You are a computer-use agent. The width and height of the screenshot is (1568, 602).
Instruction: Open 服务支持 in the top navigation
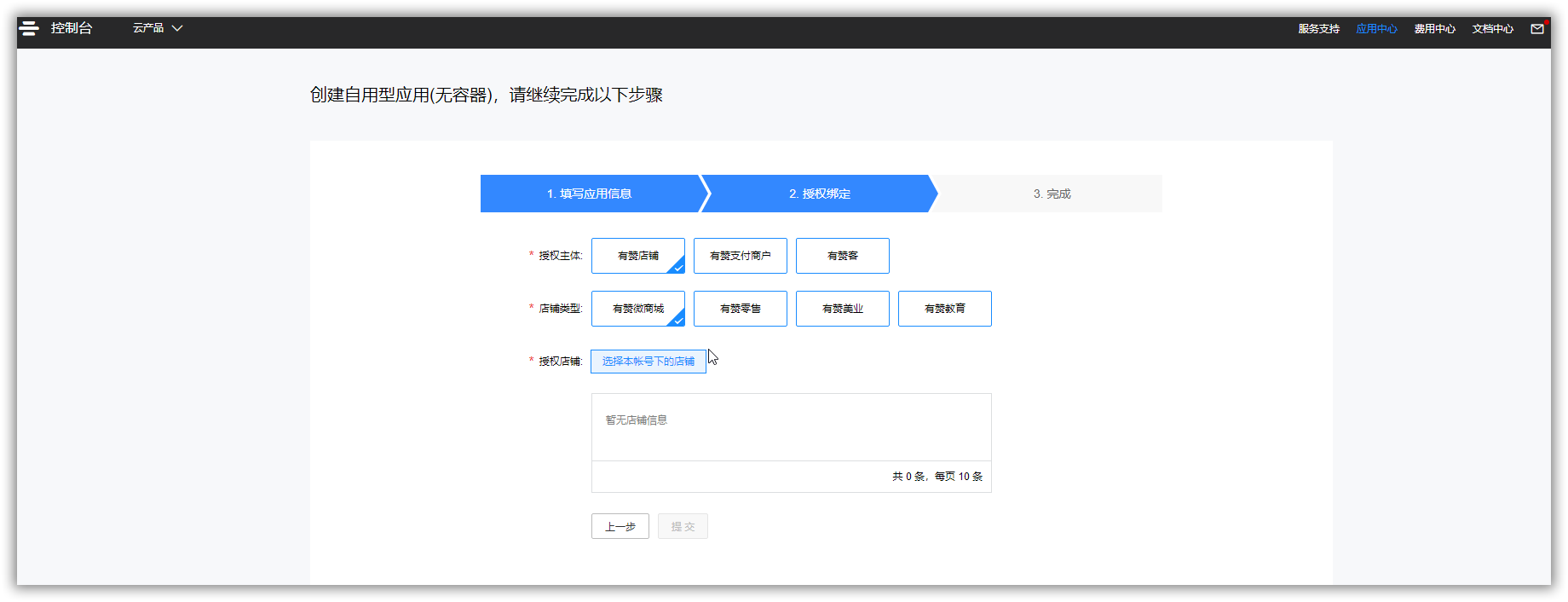tap(1319, 29)
